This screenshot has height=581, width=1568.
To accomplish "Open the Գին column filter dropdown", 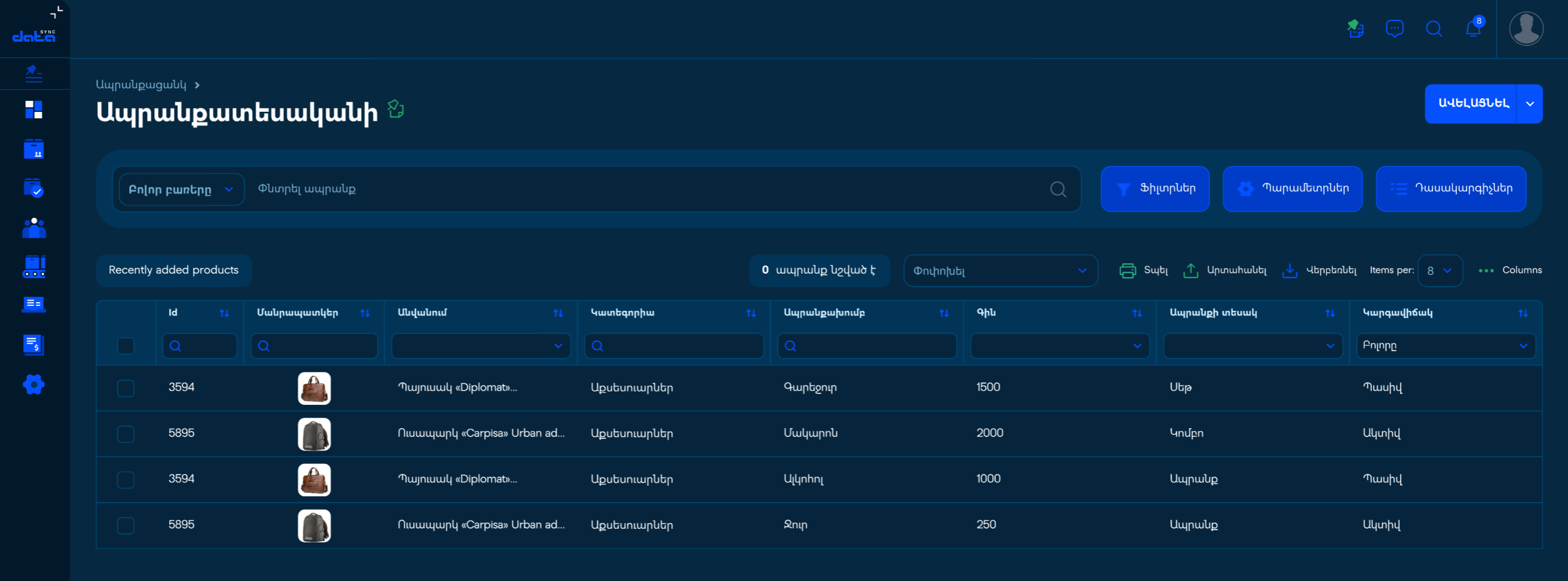I will click(1059, 346).
